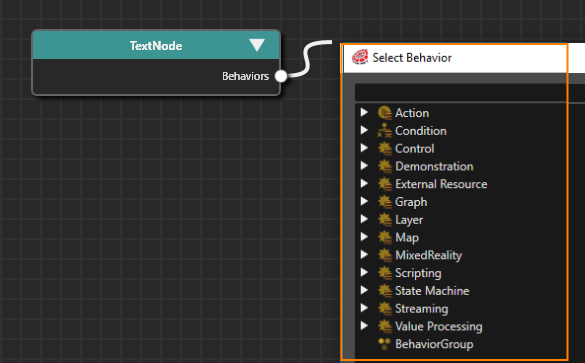Click the Control category gear icon
The width and height of the screenshot is (585, 363).
[385, 148]
